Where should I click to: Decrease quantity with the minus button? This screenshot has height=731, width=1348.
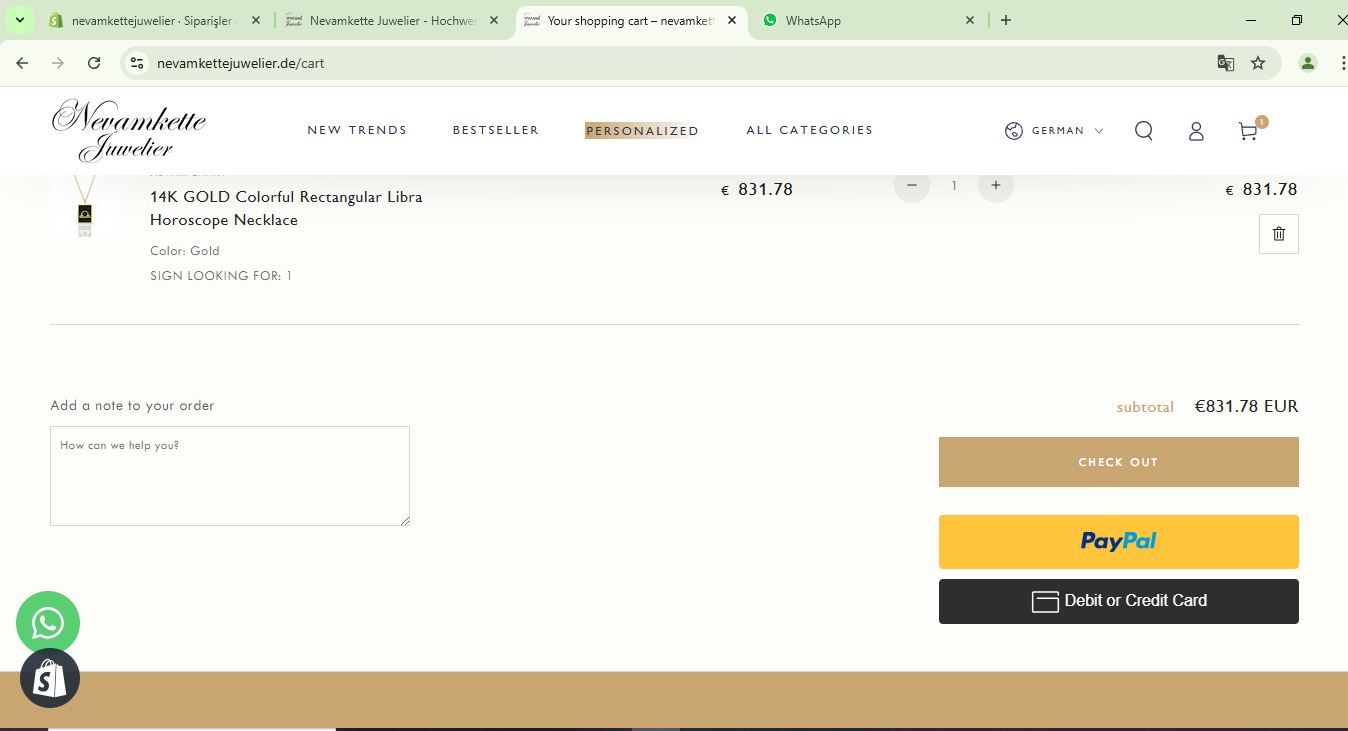coord(911,185)
